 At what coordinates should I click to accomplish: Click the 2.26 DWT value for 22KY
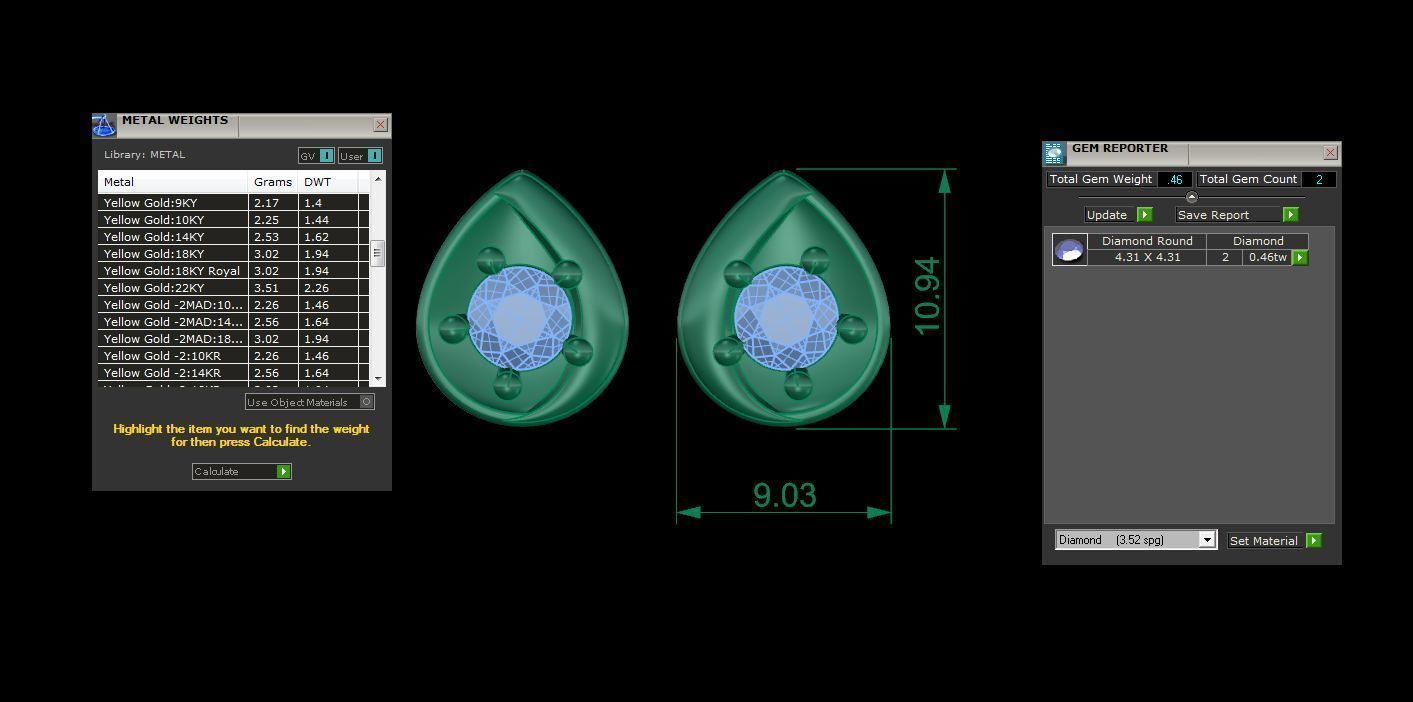tap(316, 288)
